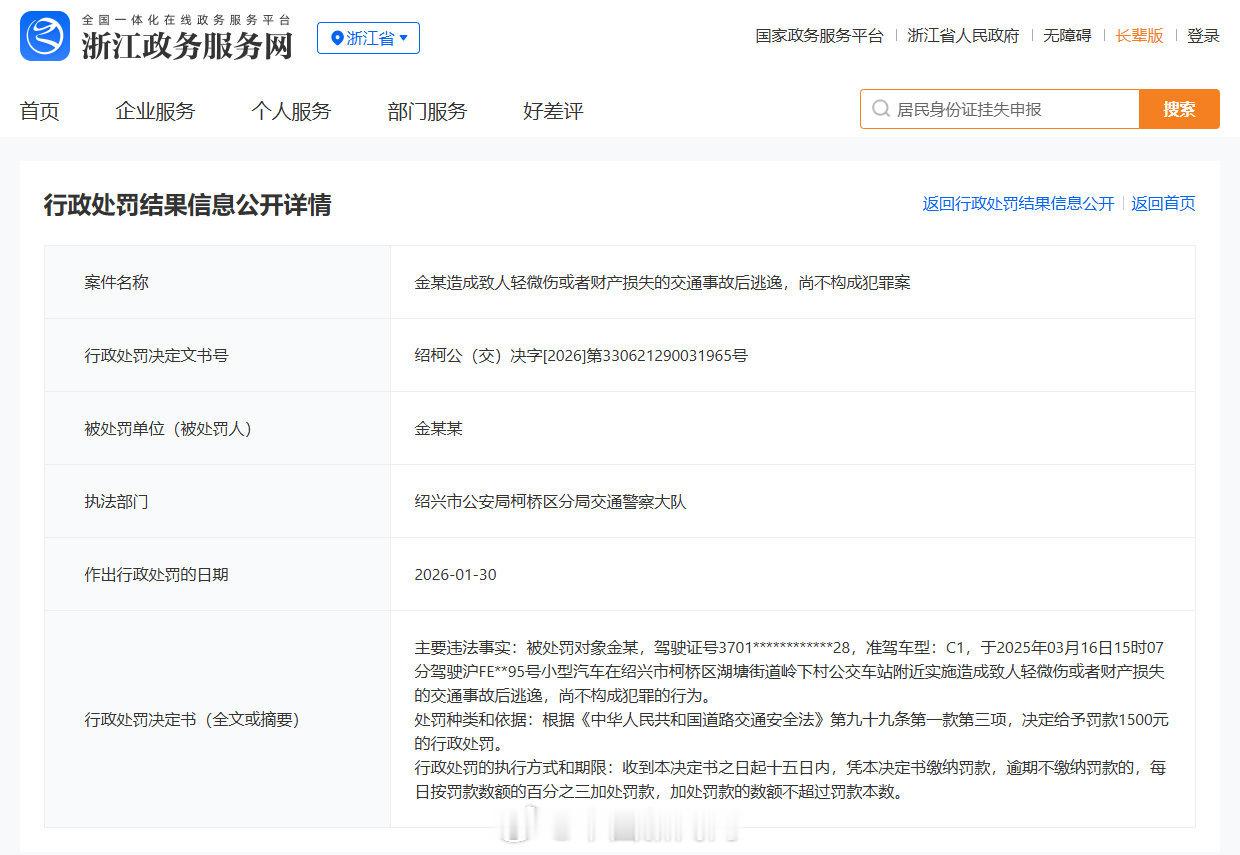Go to the 首页 navigation item

pos(39,111)
